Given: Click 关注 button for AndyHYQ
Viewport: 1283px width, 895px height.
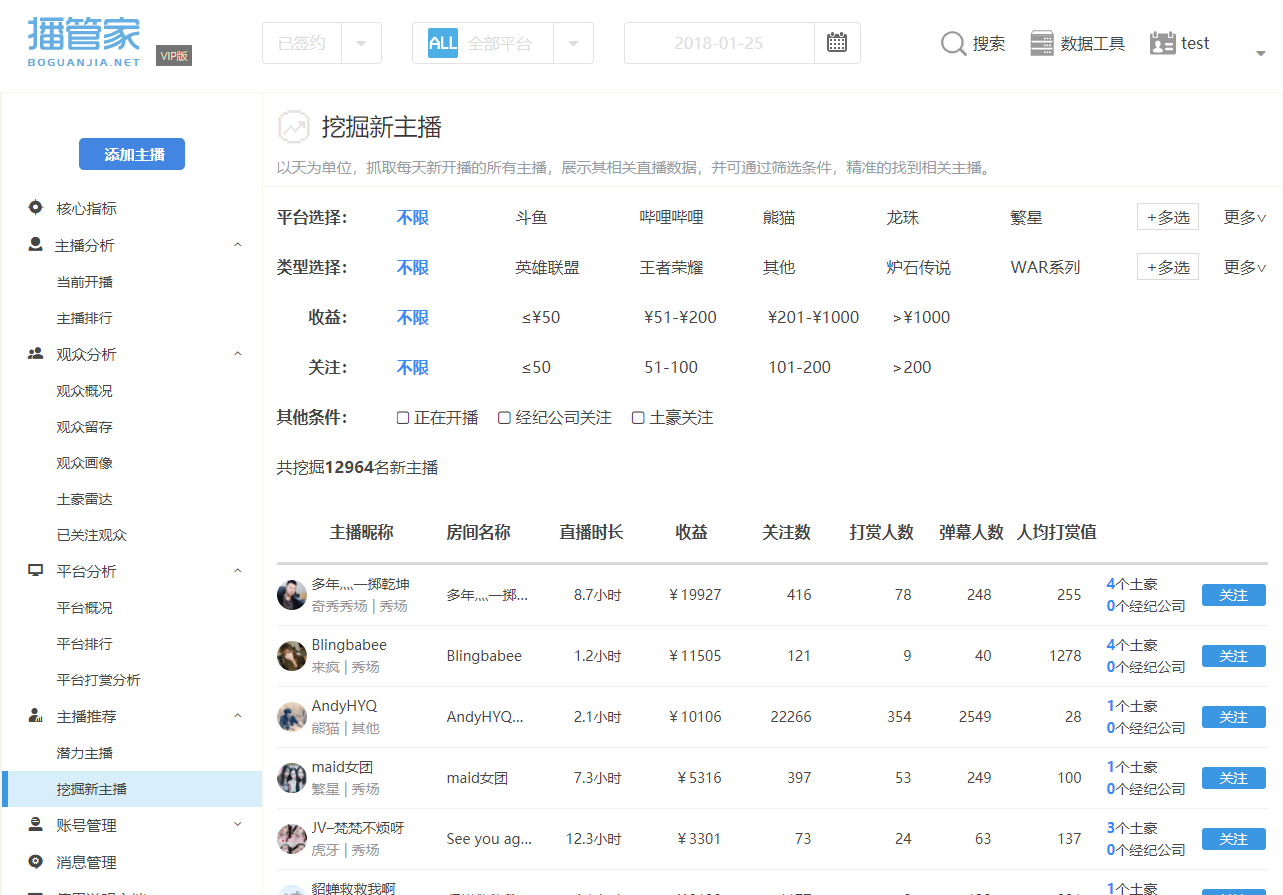Looking at the screenshot, I should [x=1234, y=717].
